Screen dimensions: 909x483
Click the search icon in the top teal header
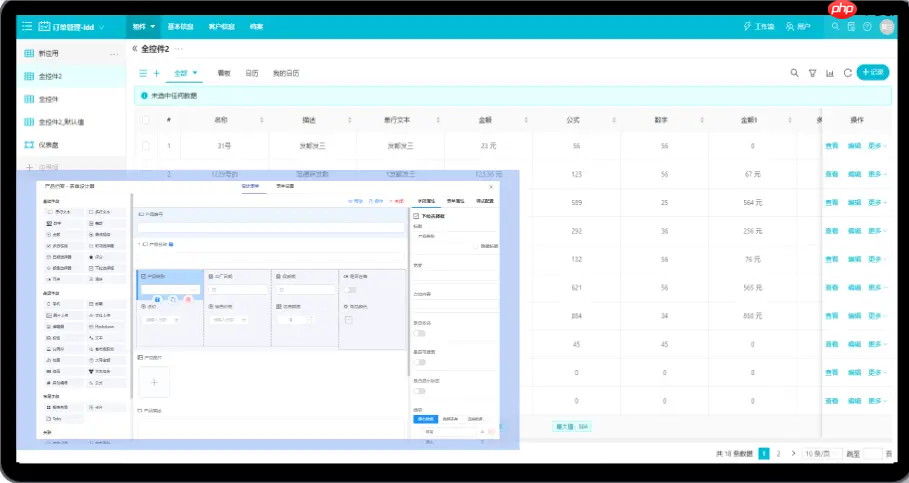pos(835,26)
